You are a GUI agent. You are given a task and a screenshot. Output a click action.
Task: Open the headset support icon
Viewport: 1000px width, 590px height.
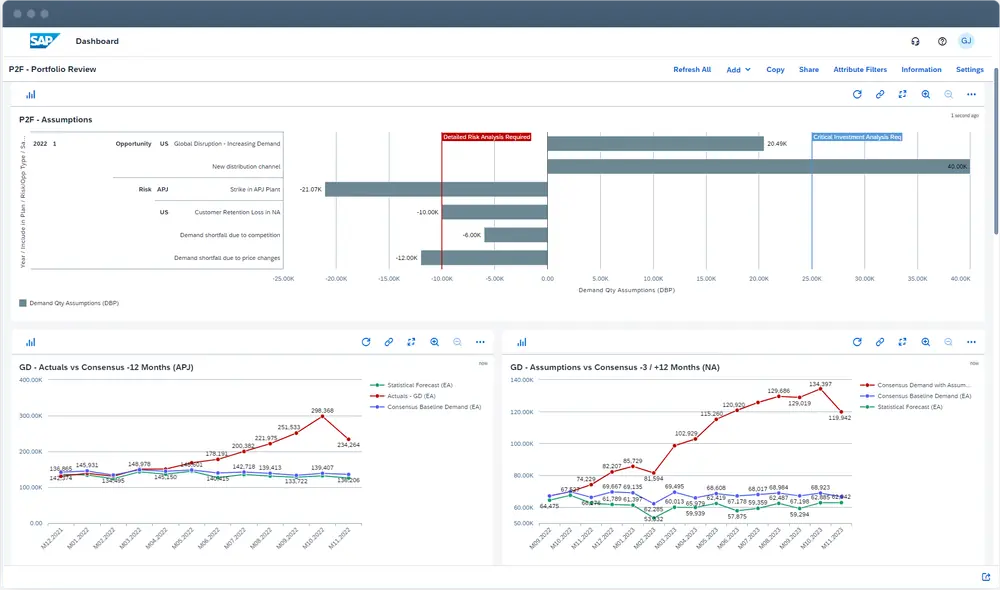click(x=915, y=41)
